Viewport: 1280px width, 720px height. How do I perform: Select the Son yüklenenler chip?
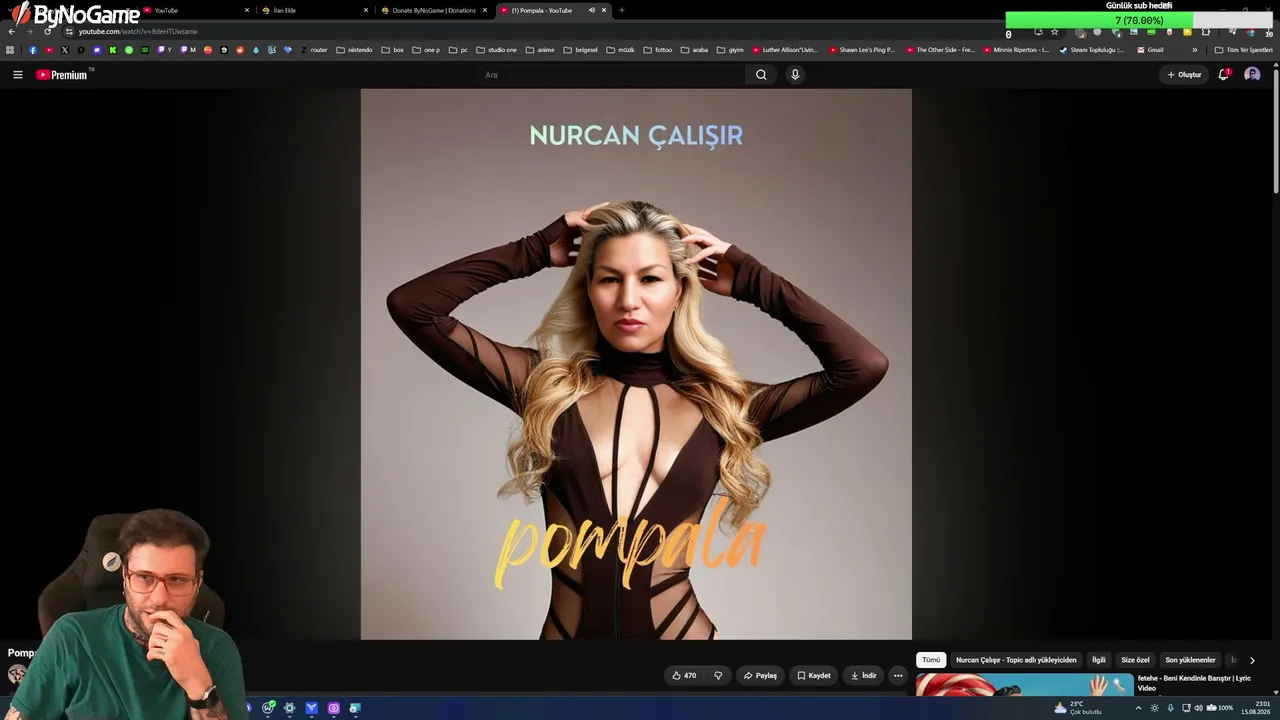click(1190, 660)
